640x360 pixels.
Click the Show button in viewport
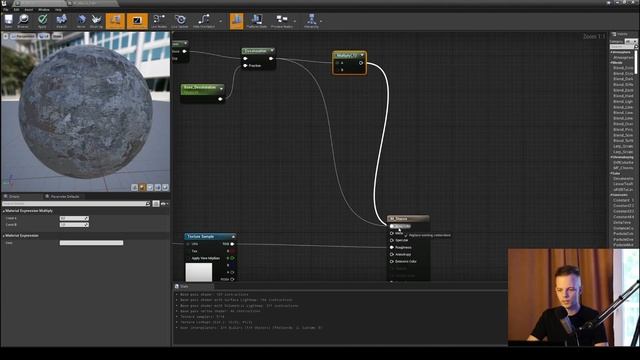coord(57,36)
